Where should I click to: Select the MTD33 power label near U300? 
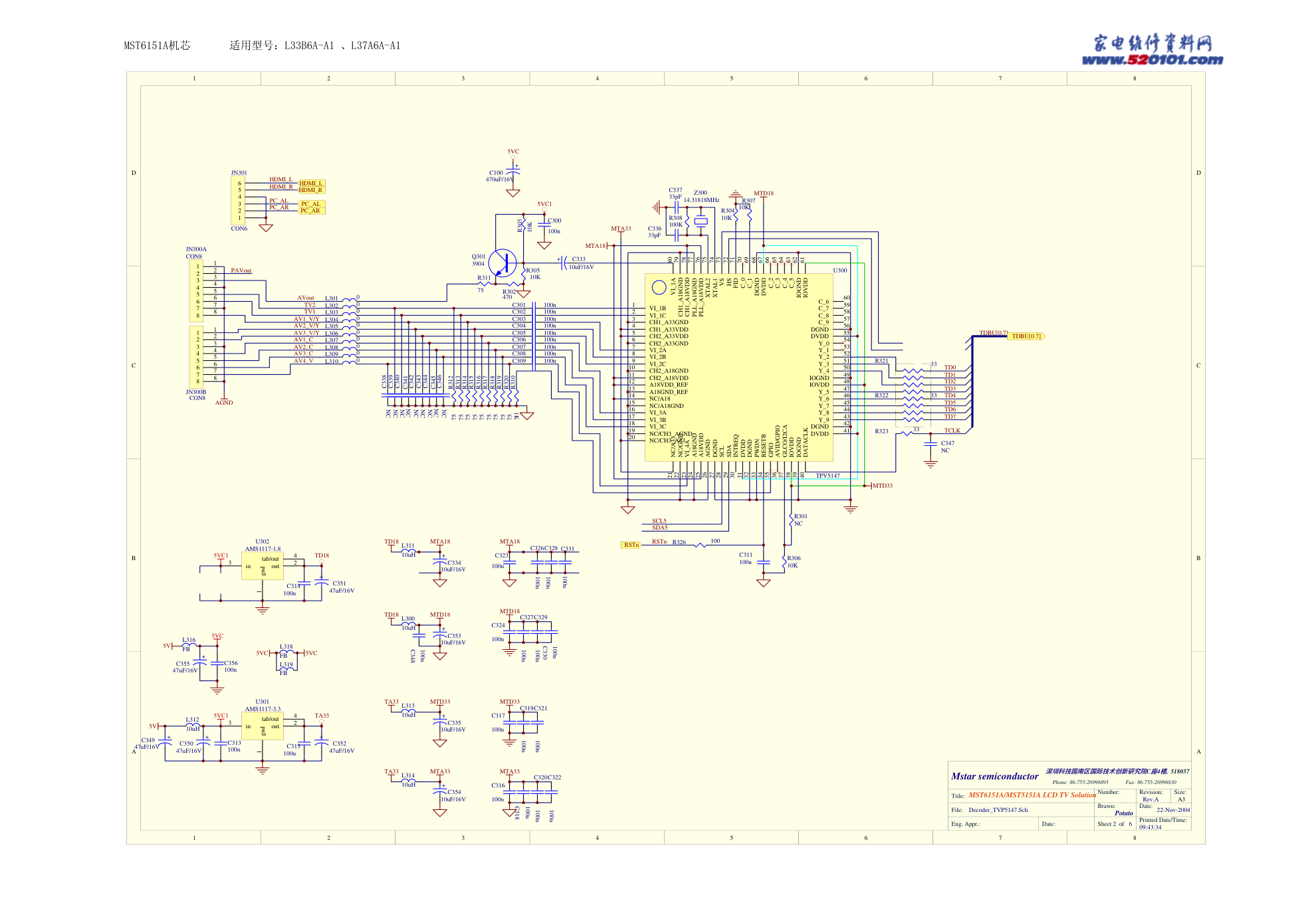click(x=883, y=486)
